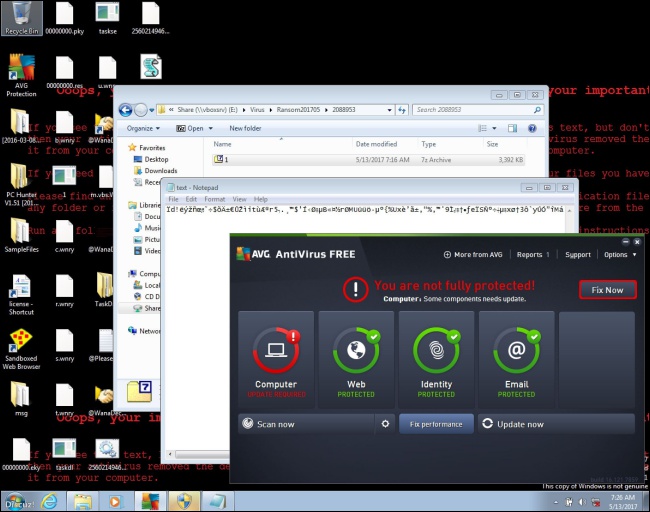Select the PC Hunter V1.51 folder icon
The height and width of the screenshot is (512, 650).
(x=21, y=185)
